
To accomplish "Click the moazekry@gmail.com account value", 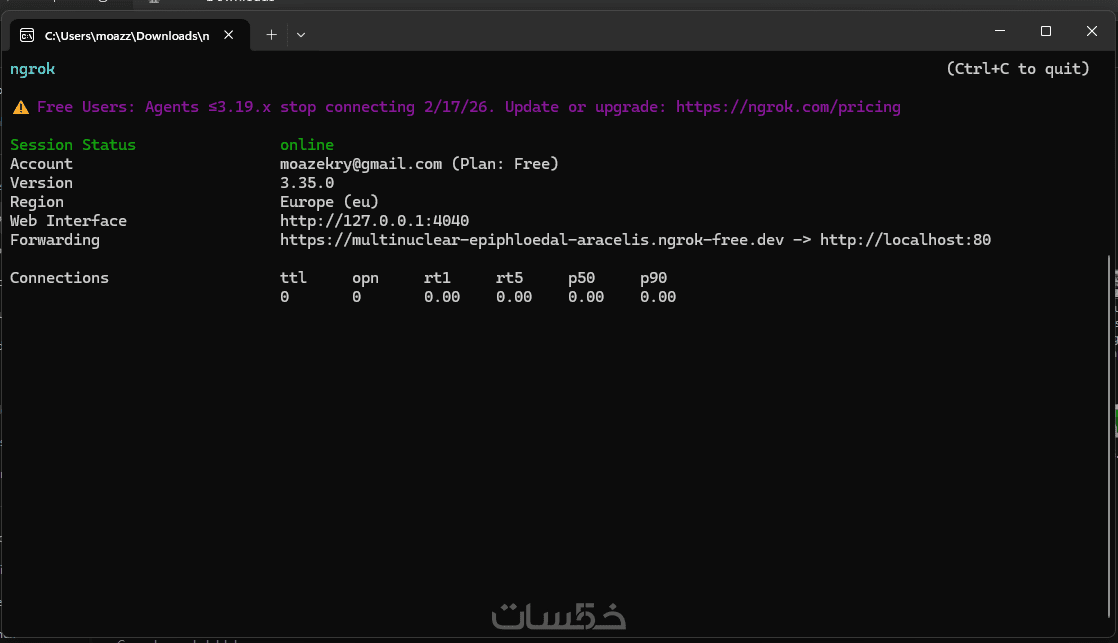I will pos(361,164).
